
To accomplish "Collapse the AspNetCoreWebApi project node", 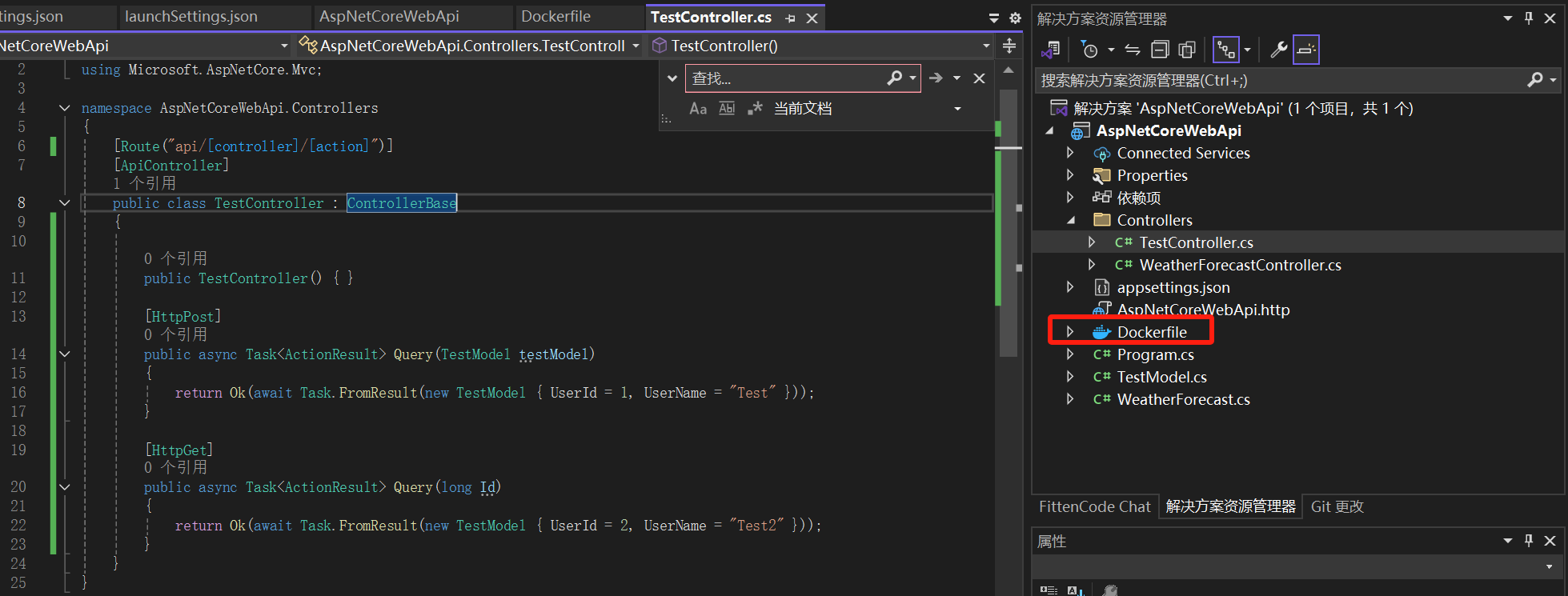I will coord(1050,131).
